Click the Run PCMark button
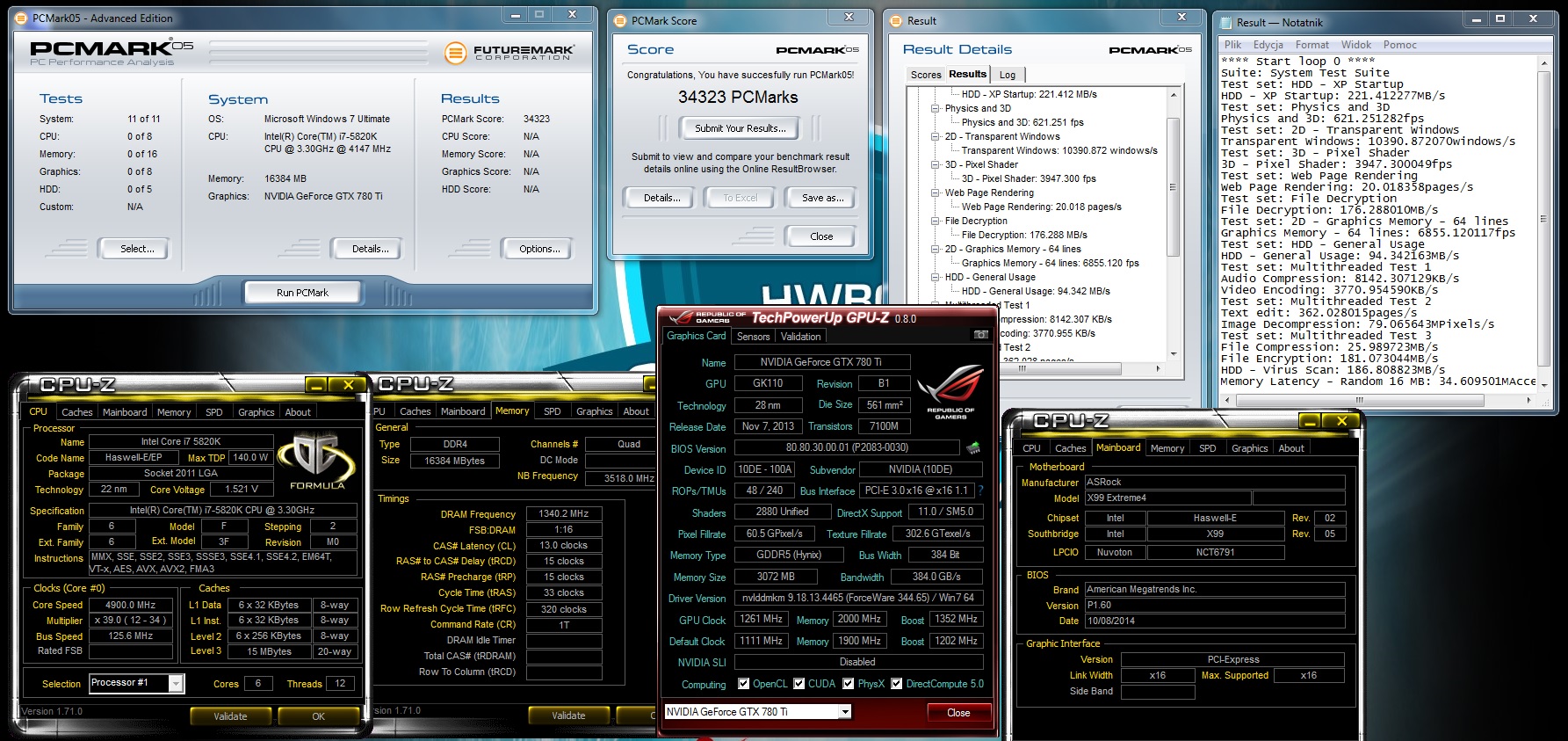Image resolution: width=1568 pixels, height=741 pixels. (x=302, y=293)
